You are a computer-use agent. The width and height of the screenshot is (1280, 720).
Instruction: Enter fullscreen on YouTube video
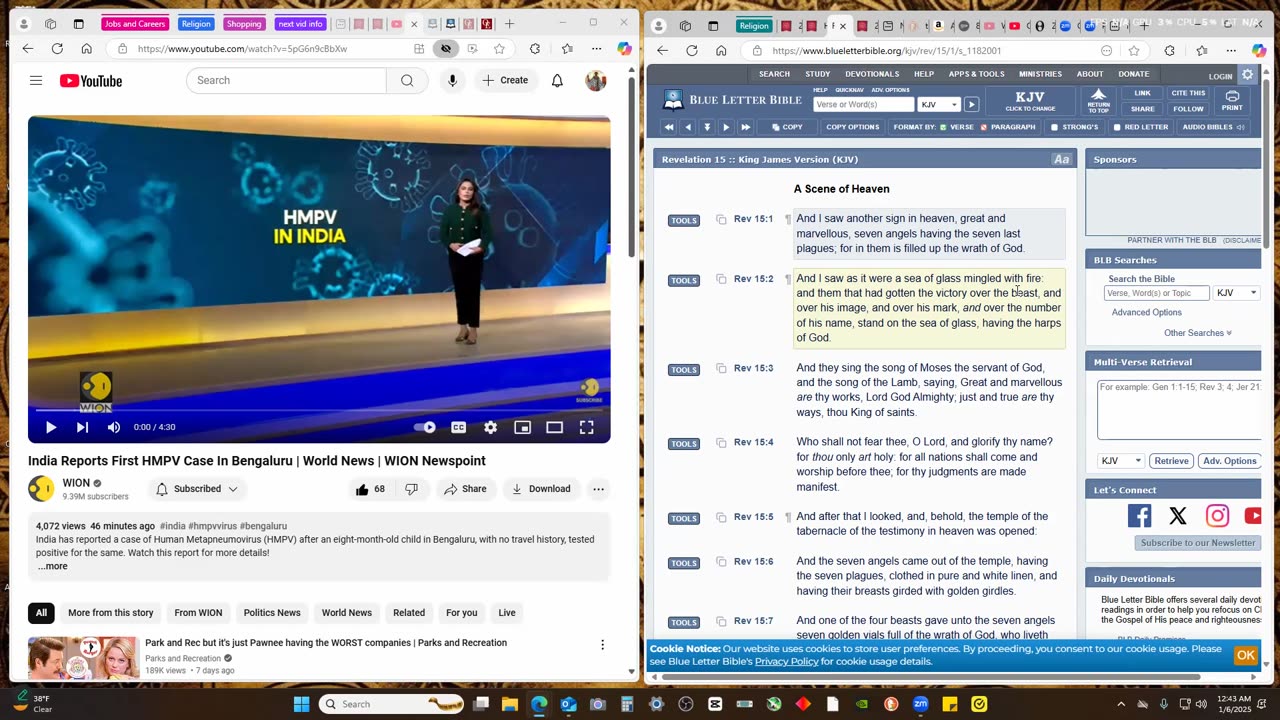(587, 427)
